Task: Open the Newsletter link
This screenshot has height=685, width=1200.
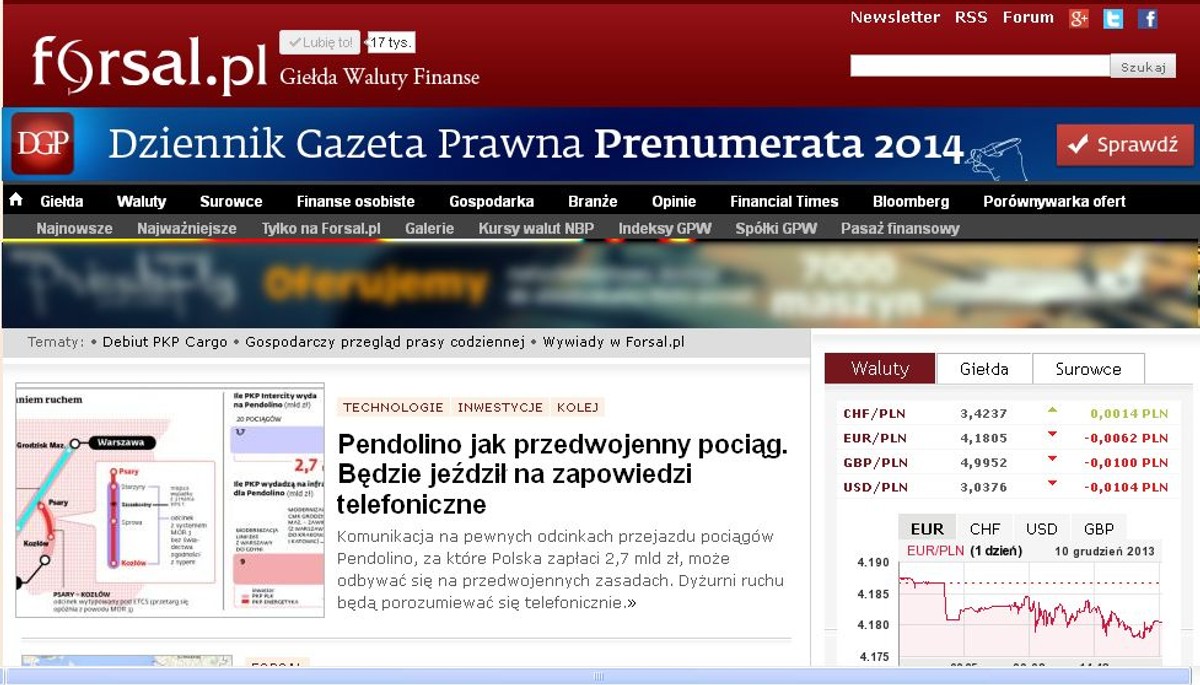Action: click(x=895, y=17)
